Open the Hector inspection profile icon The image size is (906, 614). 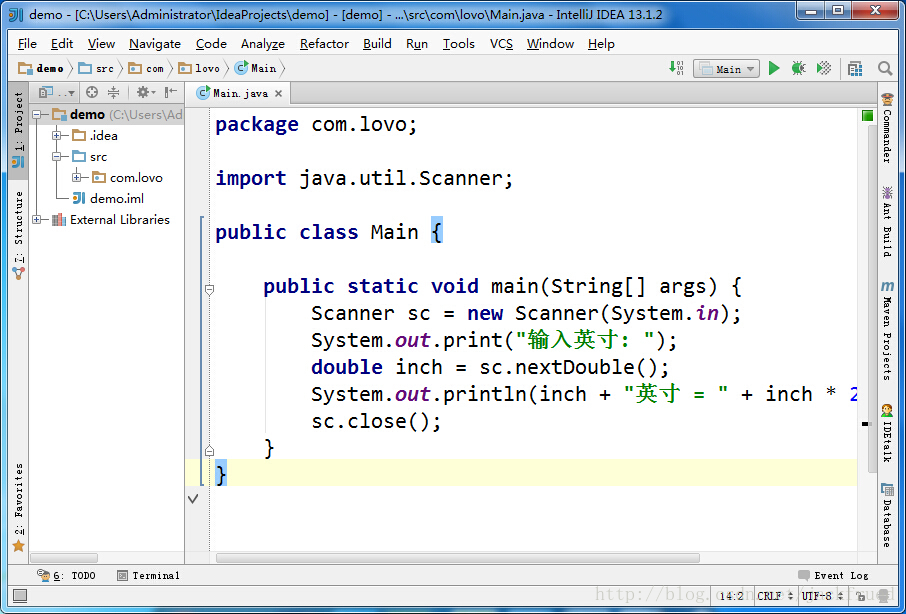click(x=882, y=596)
